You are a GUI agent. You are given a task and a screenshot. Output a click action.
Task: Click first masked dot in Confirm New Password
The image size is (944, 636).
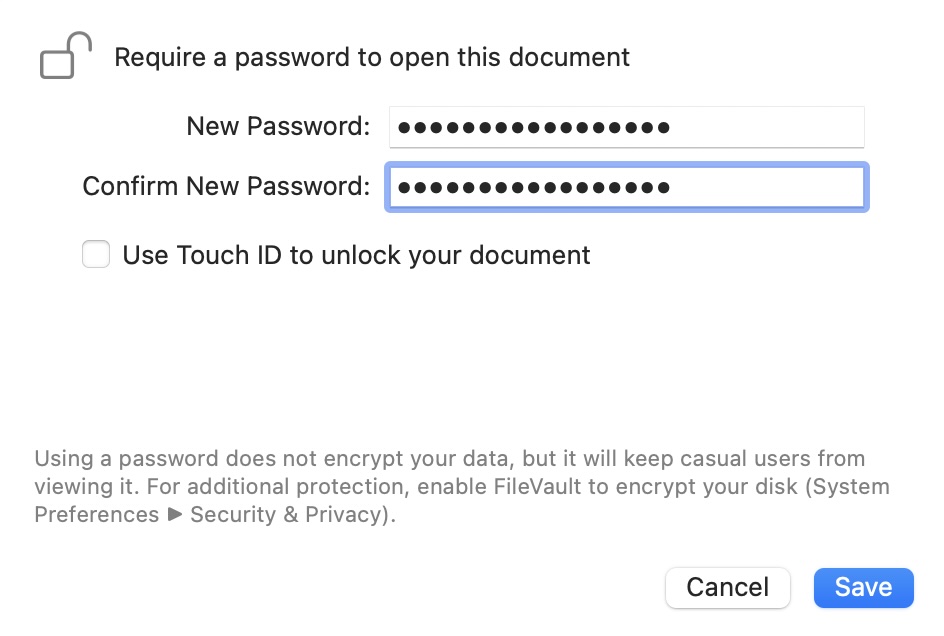(404, 188)
